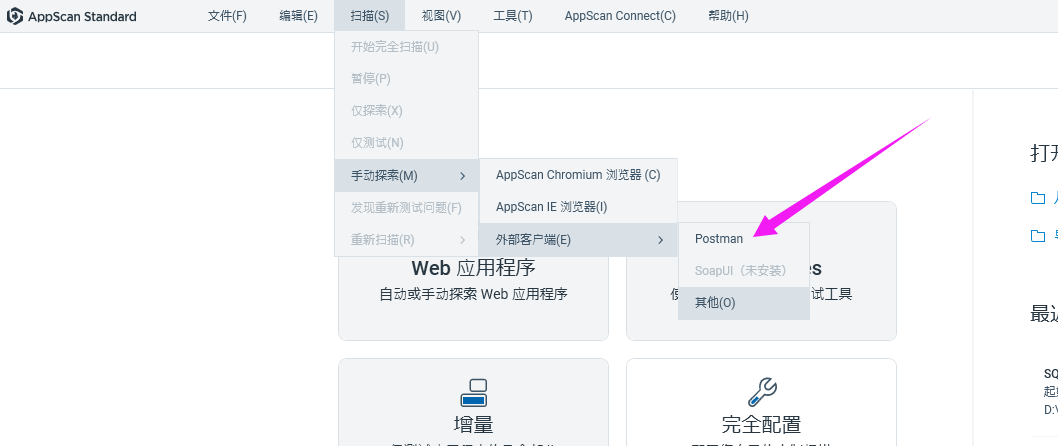1058x446 pixels.
Task: Open the 工具(T) menu
Action: point(512,16)
